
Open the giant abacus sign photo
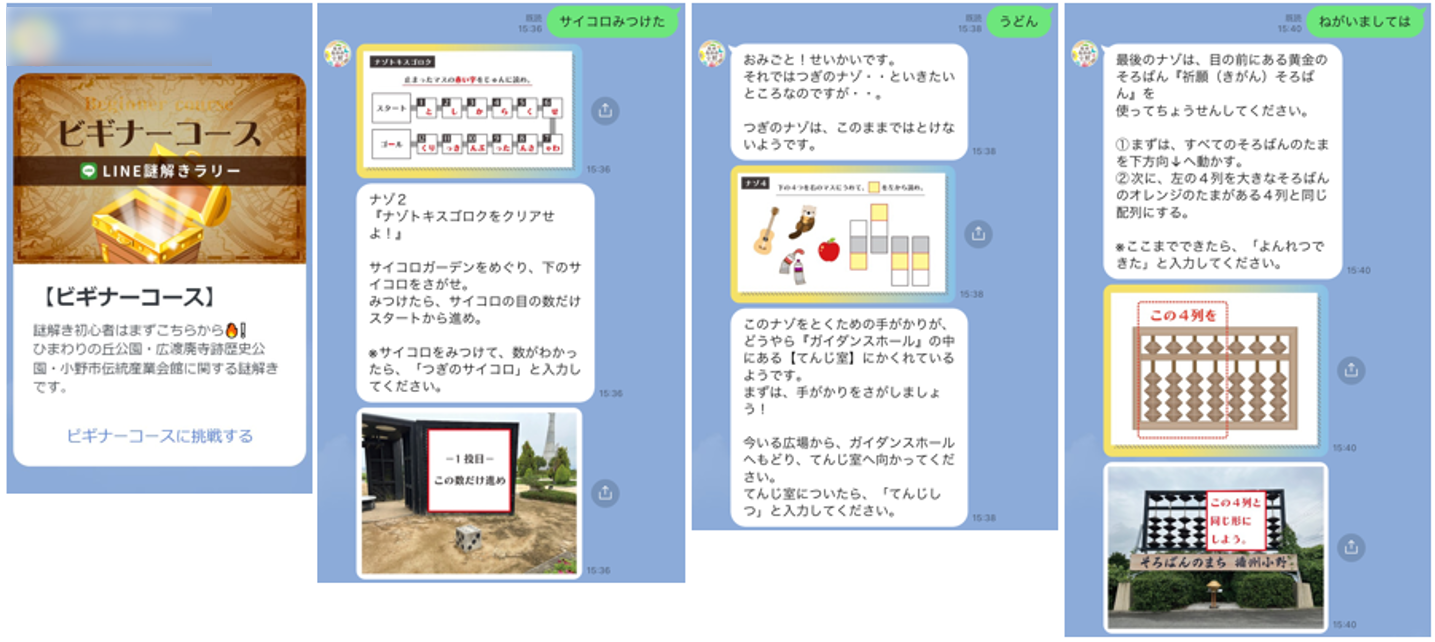click(x=1215, y=547)
